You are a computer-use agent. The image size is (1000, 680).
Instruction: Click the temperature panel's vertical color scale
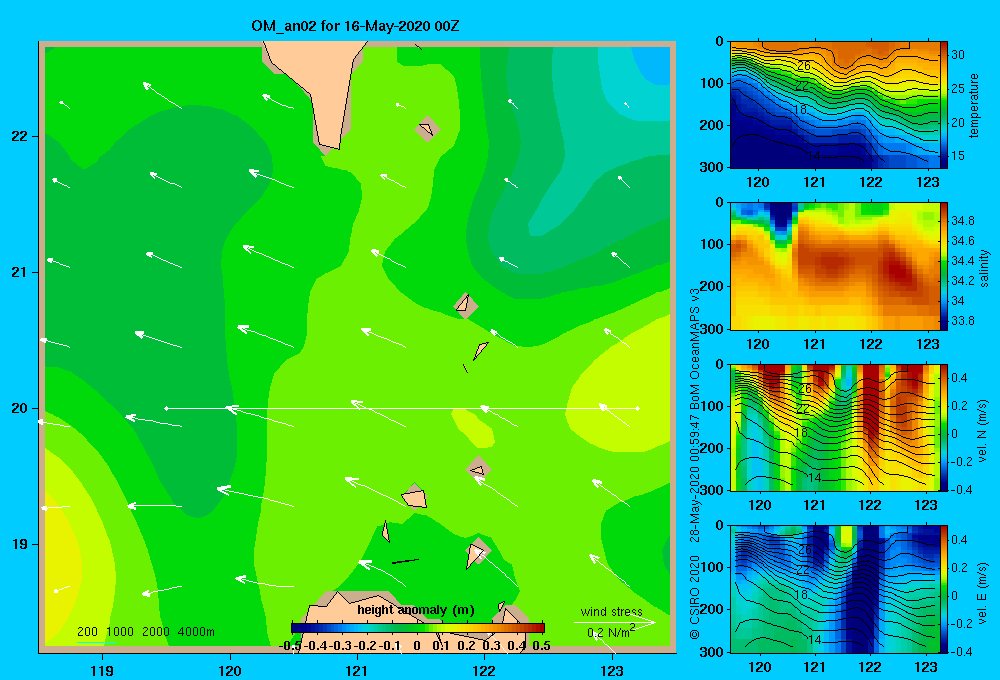pos(944,105)
